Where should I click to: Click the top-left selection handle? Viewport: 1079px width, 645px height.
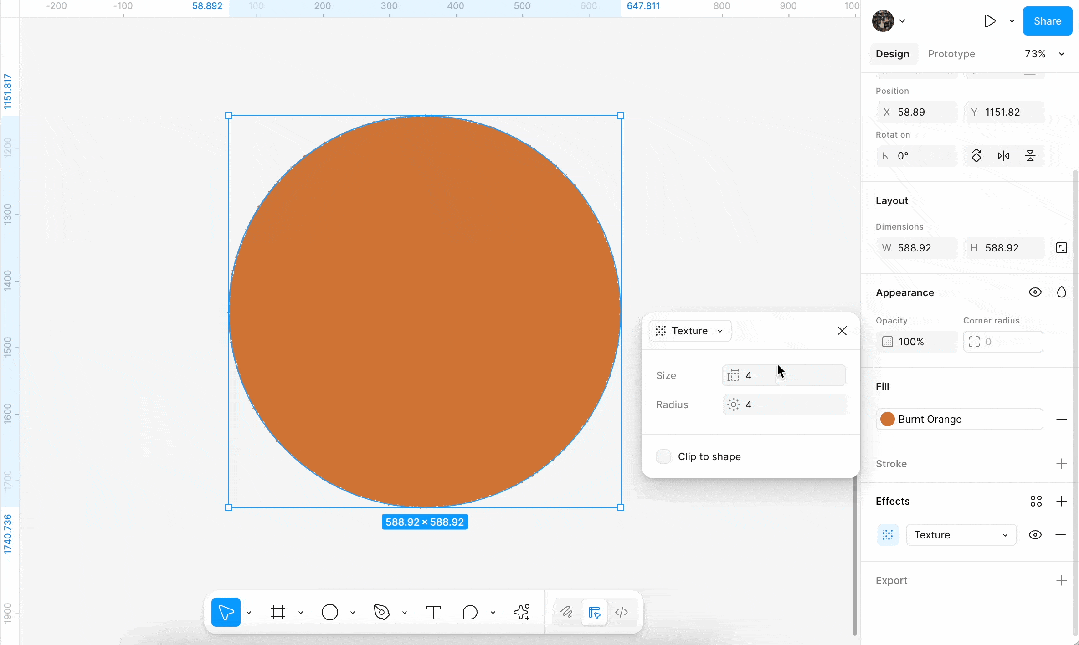pos(228,116)
